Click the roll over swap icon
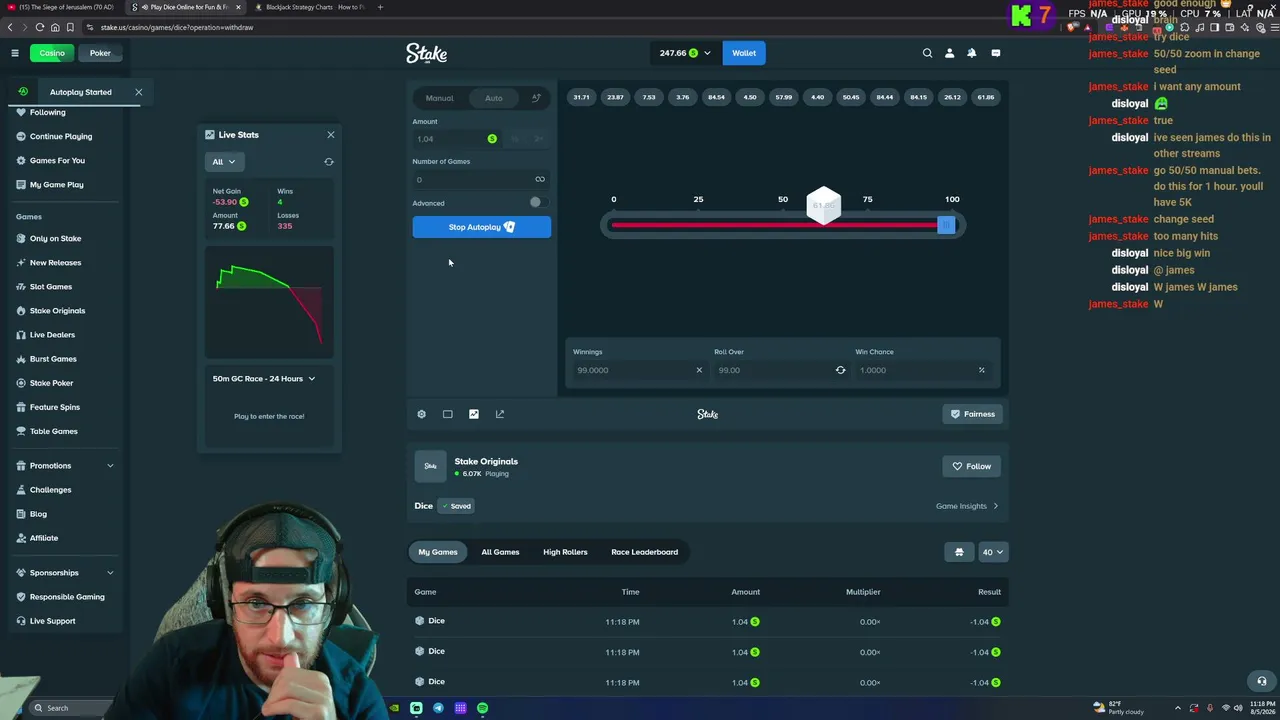Viewport: 1280px width, 720px height. (840, 370)
